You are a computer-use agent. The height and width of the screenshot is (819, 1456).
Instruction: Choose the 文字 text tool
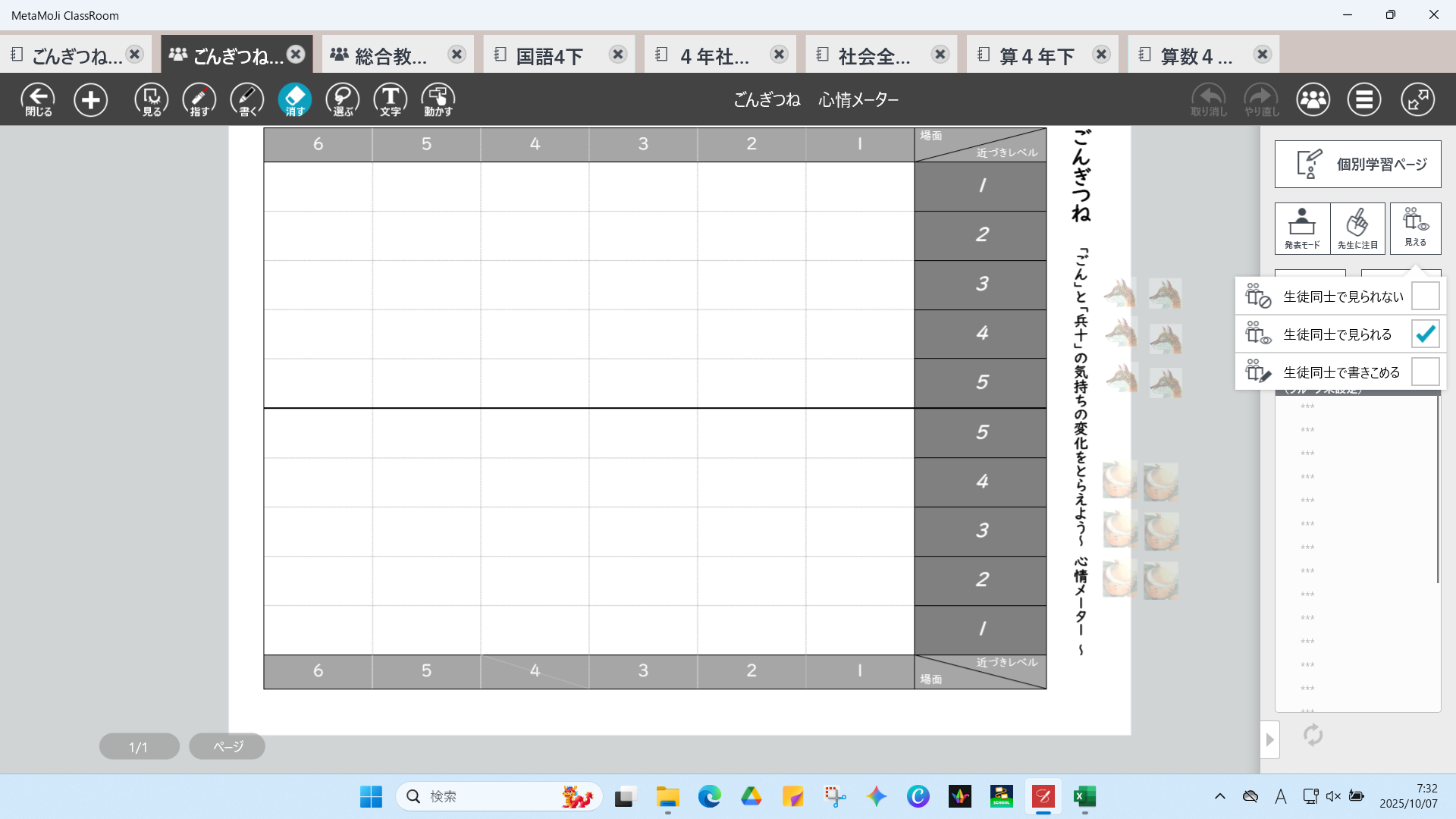[391, 99]
